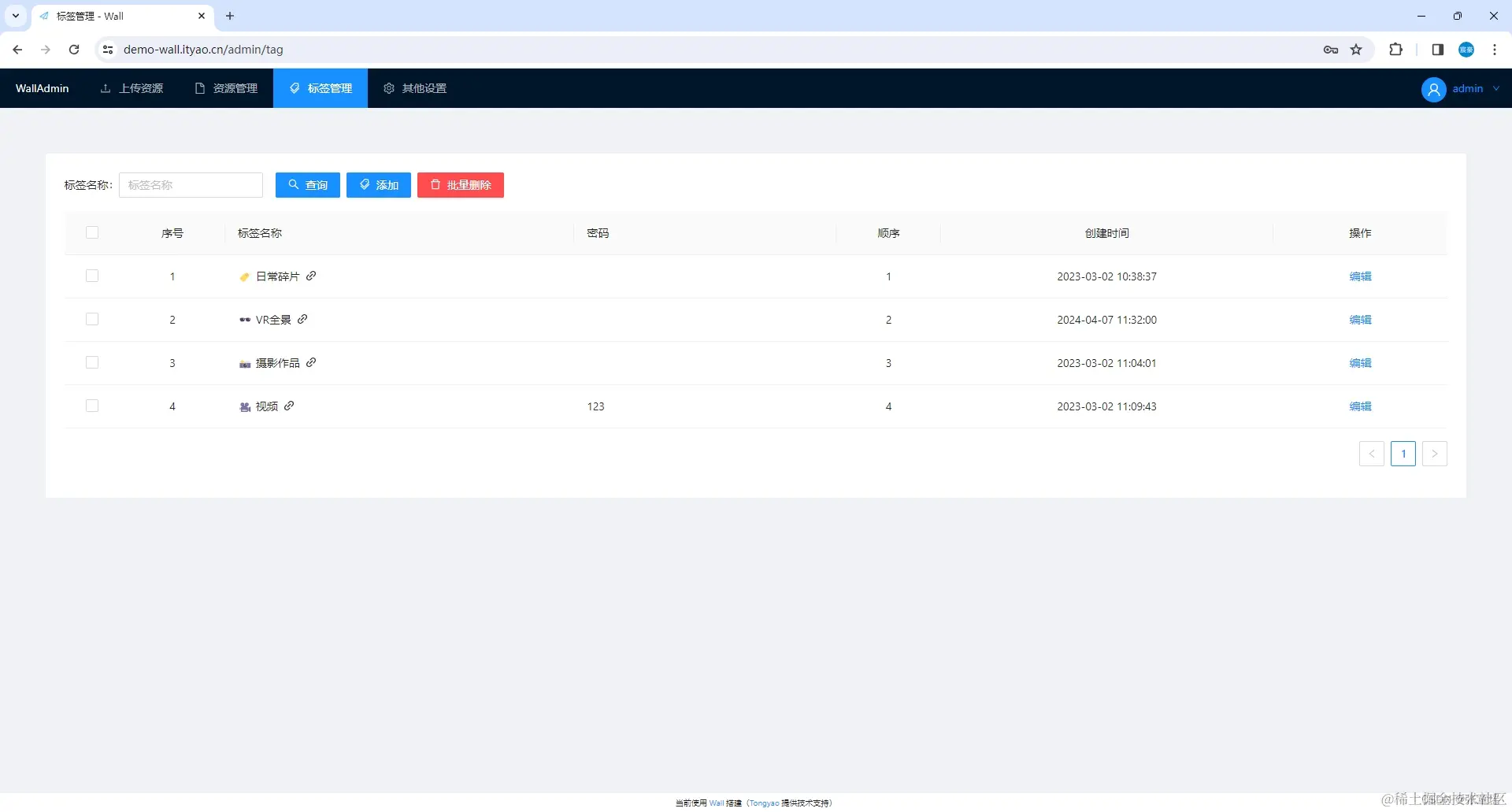Check the box for 日常碎片 row

click(92, 276)
